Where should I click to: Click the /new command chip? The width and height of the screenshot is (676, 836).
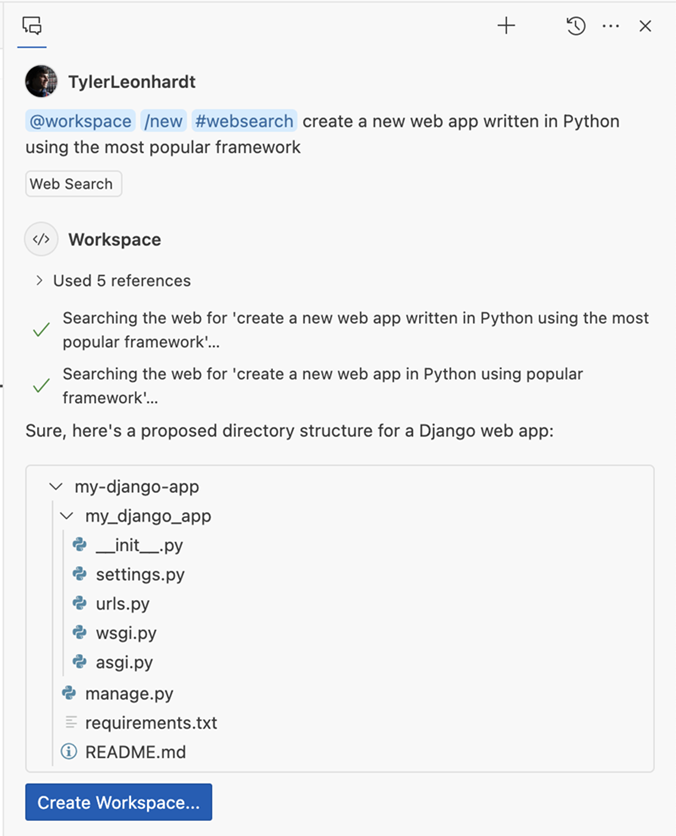163,120
